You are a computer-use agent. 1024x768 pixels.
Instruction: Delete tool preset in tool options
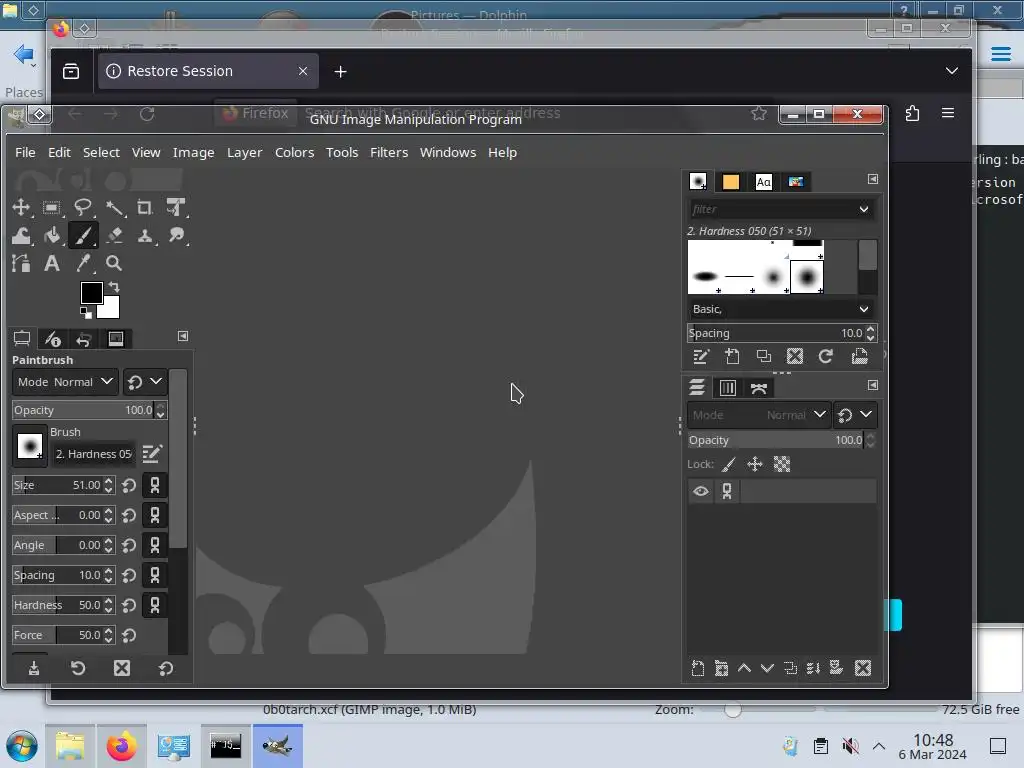(x=122, y=668)
